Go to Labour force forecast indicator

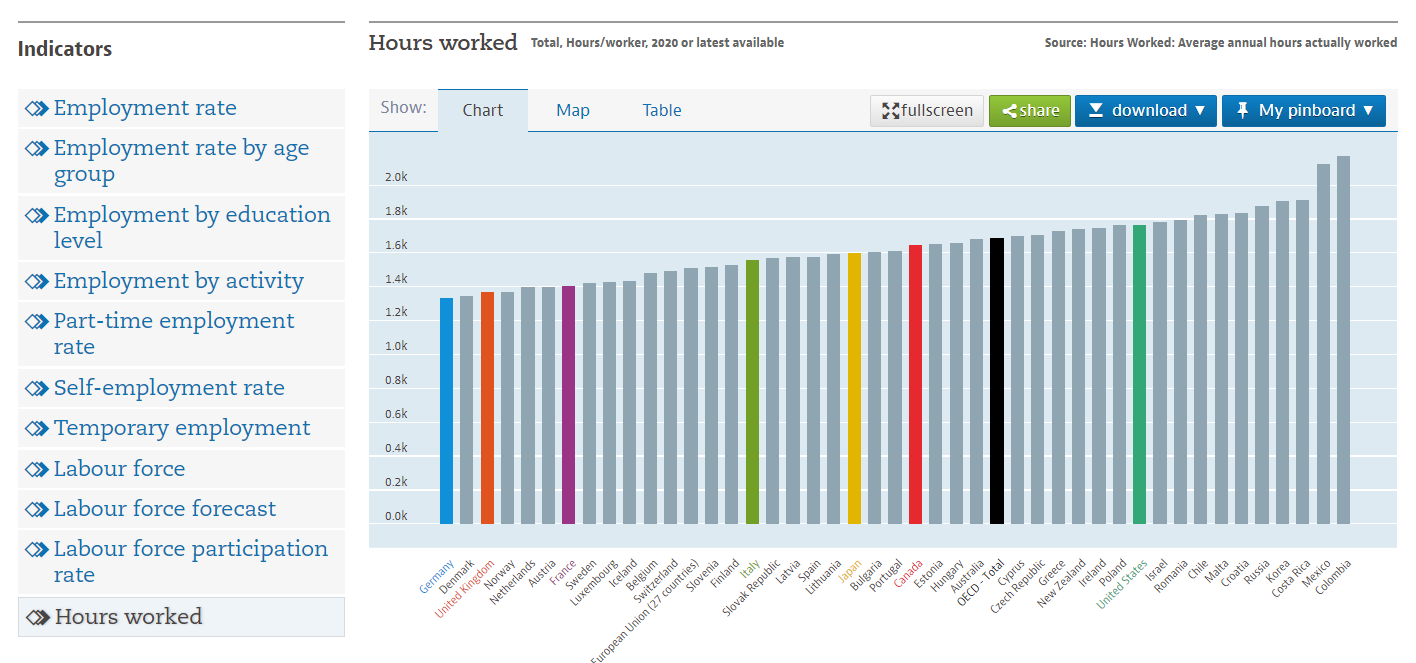pos(165,509)
